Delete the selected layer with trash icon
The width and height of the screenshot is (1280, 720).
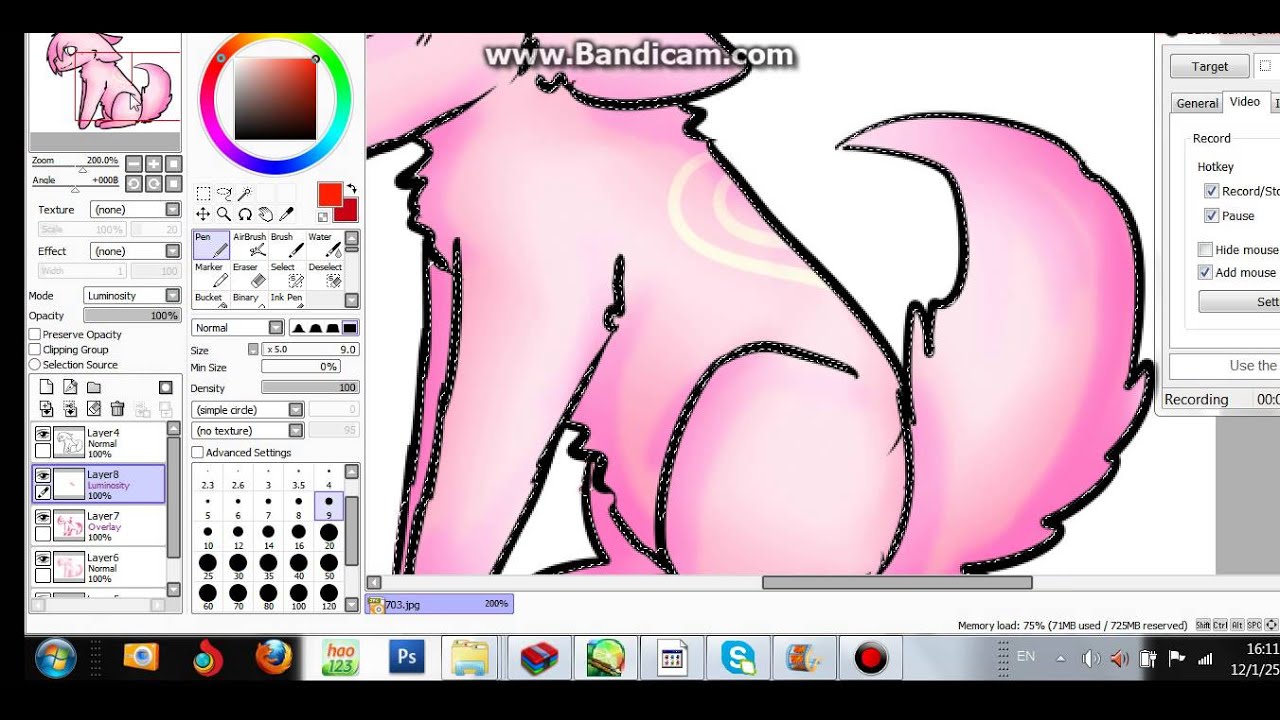pyautogui.click(x=117, y=409)
